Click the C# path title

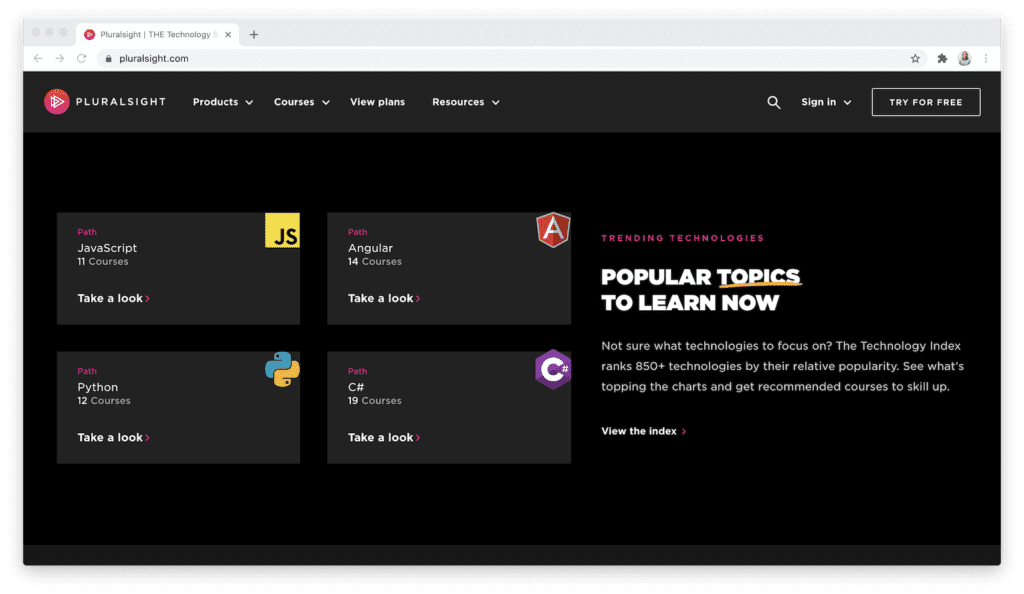[356, 387]
